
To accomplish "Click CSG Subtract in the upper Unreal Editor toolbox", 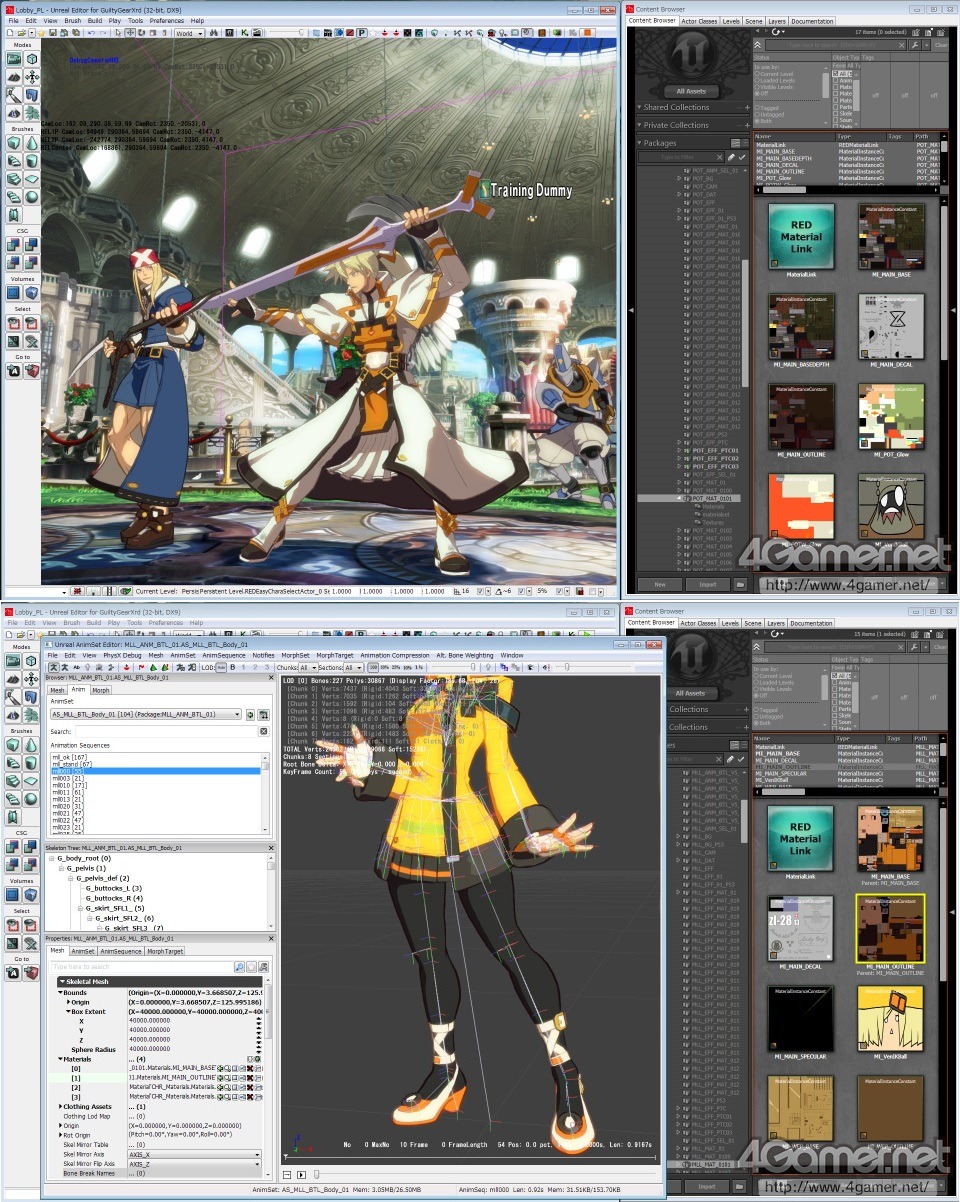I will tap(32, 244).
